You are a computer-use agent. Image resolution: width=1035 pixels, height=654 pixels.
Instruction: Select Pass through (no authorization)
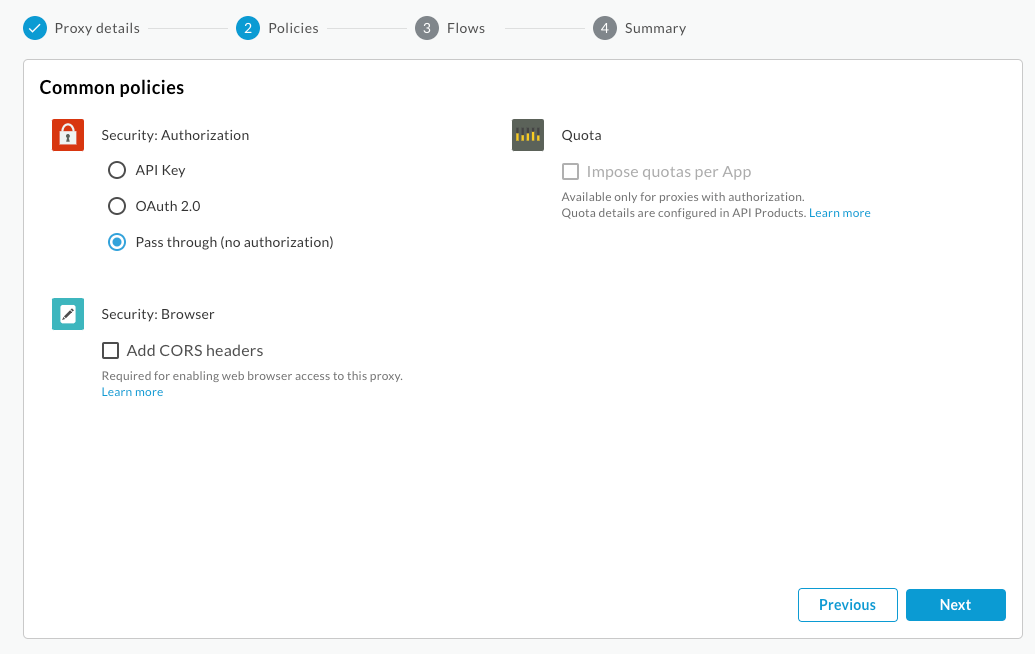coord(116,242)
